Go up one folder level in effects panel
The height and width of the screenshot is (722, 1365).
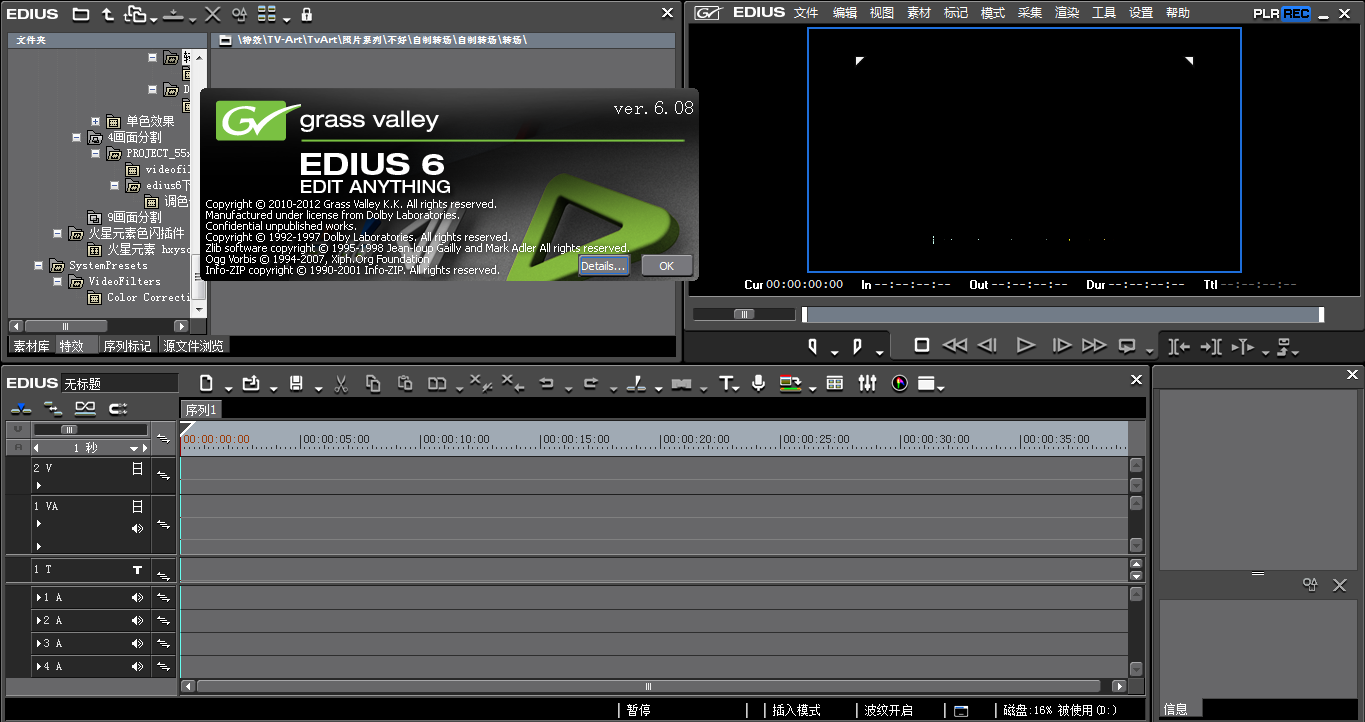[108, 14]
